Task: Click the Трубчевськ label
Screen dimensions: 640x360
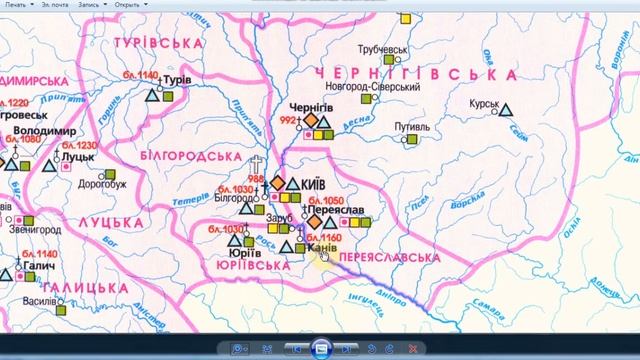Action: click(x=382, y=50)
